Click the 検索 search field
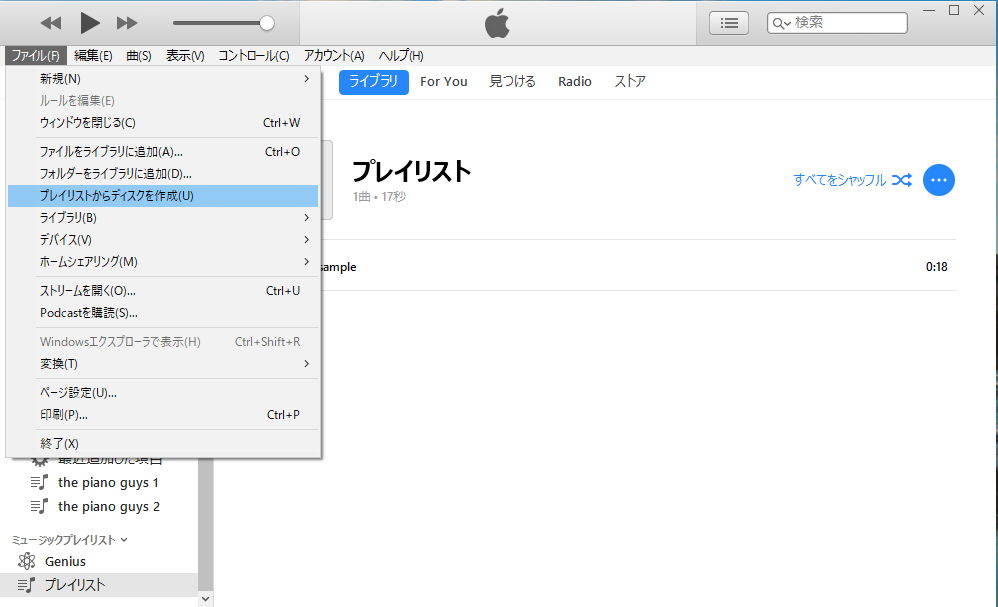The height and width of the screenshot is (607, 998). [x=837, y=23]
